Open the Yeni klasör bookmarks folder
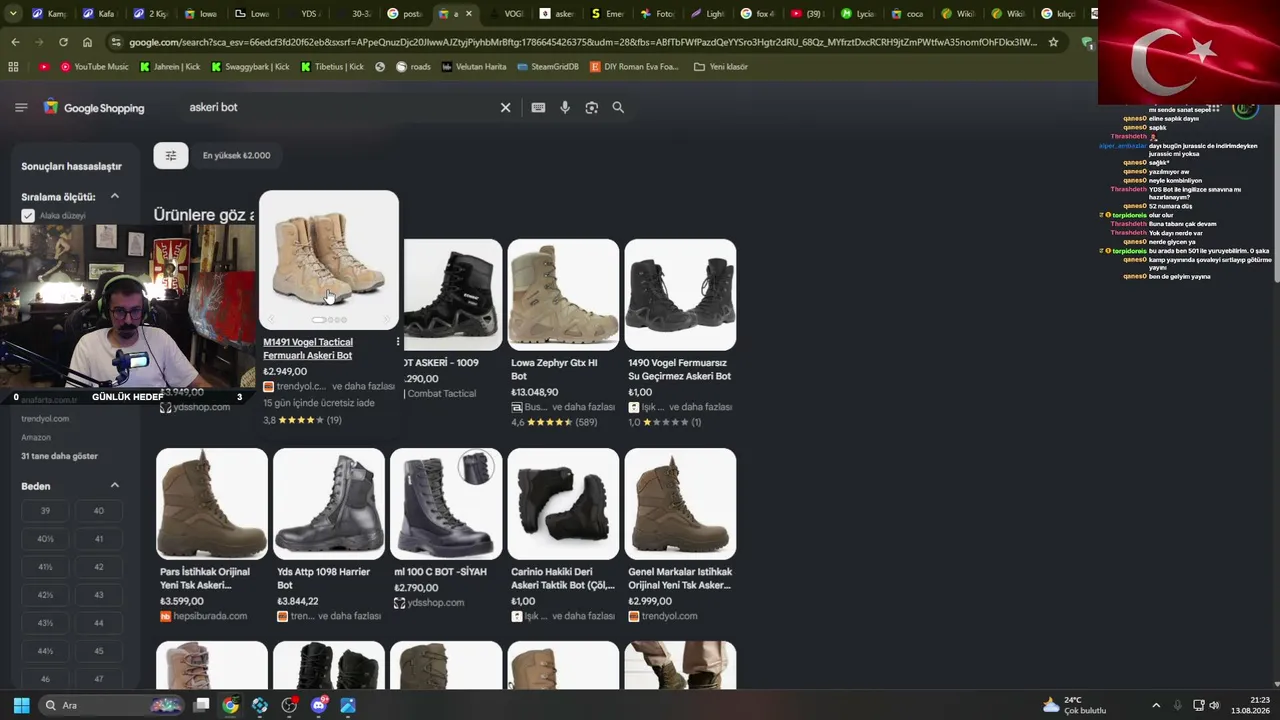Viewport: 1280px width, 720px height. pos(720,67)
